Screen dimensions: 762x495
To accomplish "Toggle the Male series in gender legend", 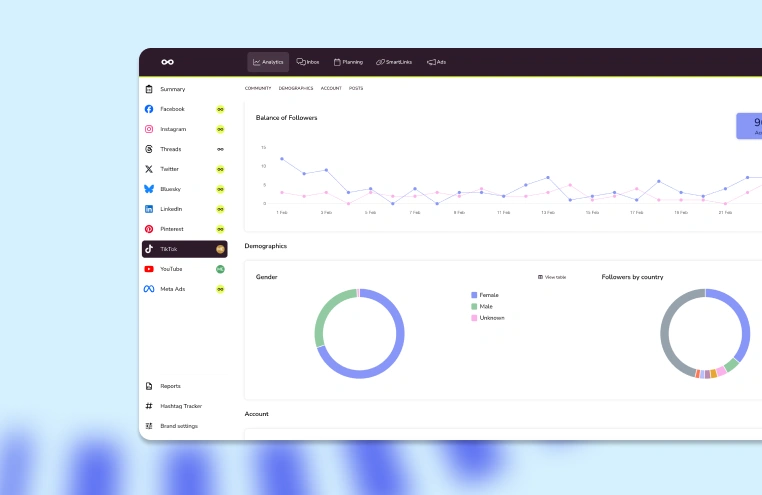I will coord(485,306).
